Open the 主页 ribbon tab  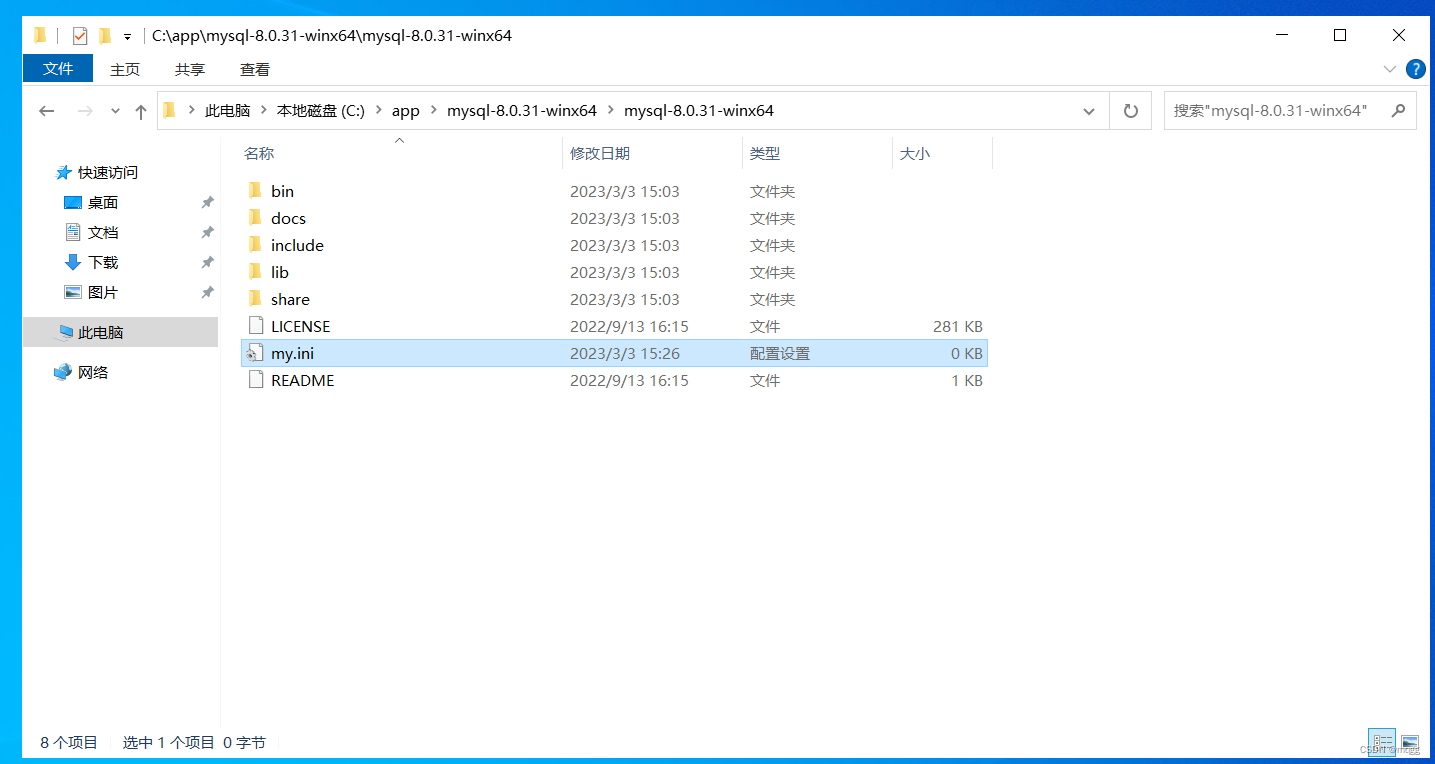125,69
